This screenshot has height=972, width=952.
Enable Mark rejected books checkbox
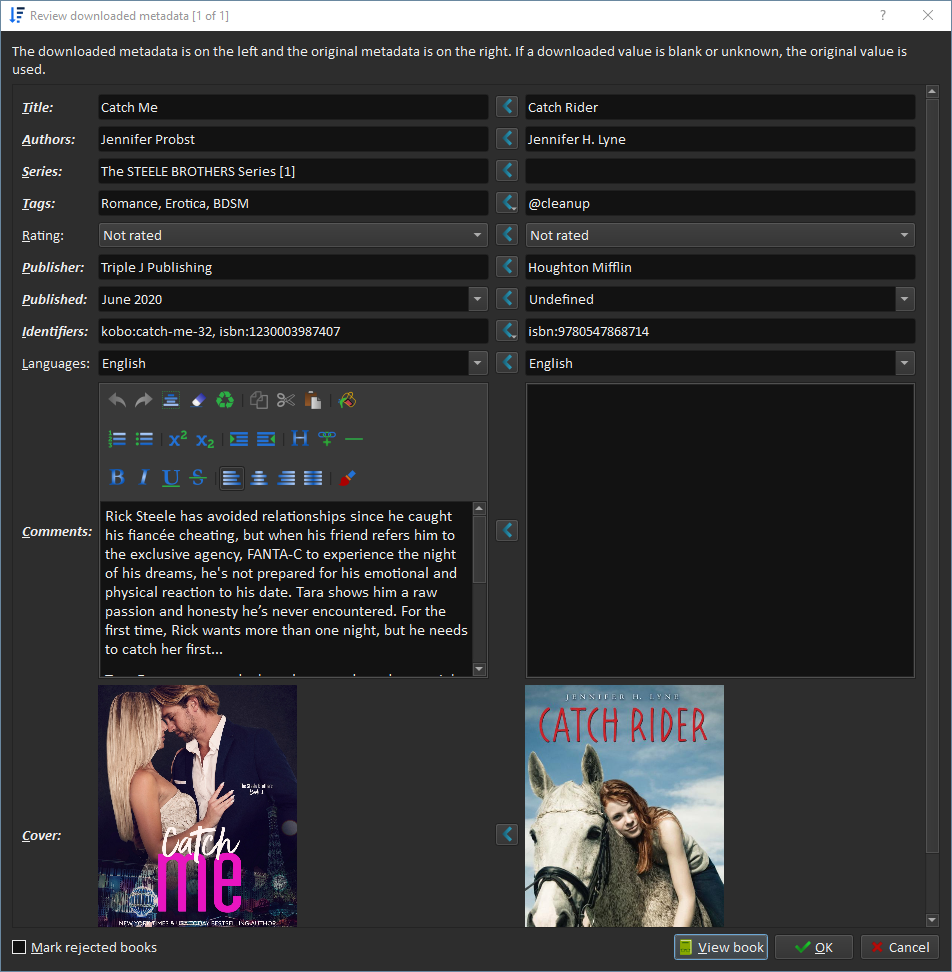(x=19, y=947)
